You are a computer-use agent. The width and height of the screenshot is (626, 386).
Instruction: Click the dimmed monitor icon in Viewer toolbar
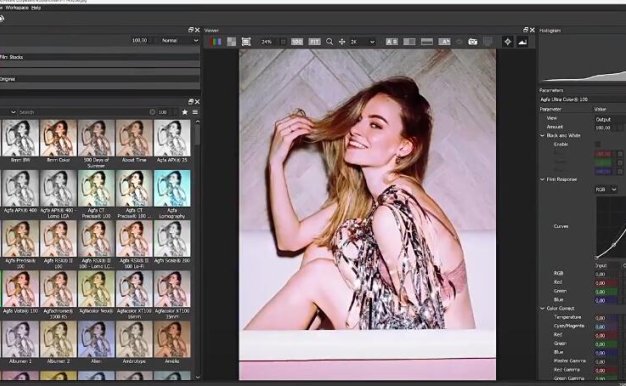488,42
